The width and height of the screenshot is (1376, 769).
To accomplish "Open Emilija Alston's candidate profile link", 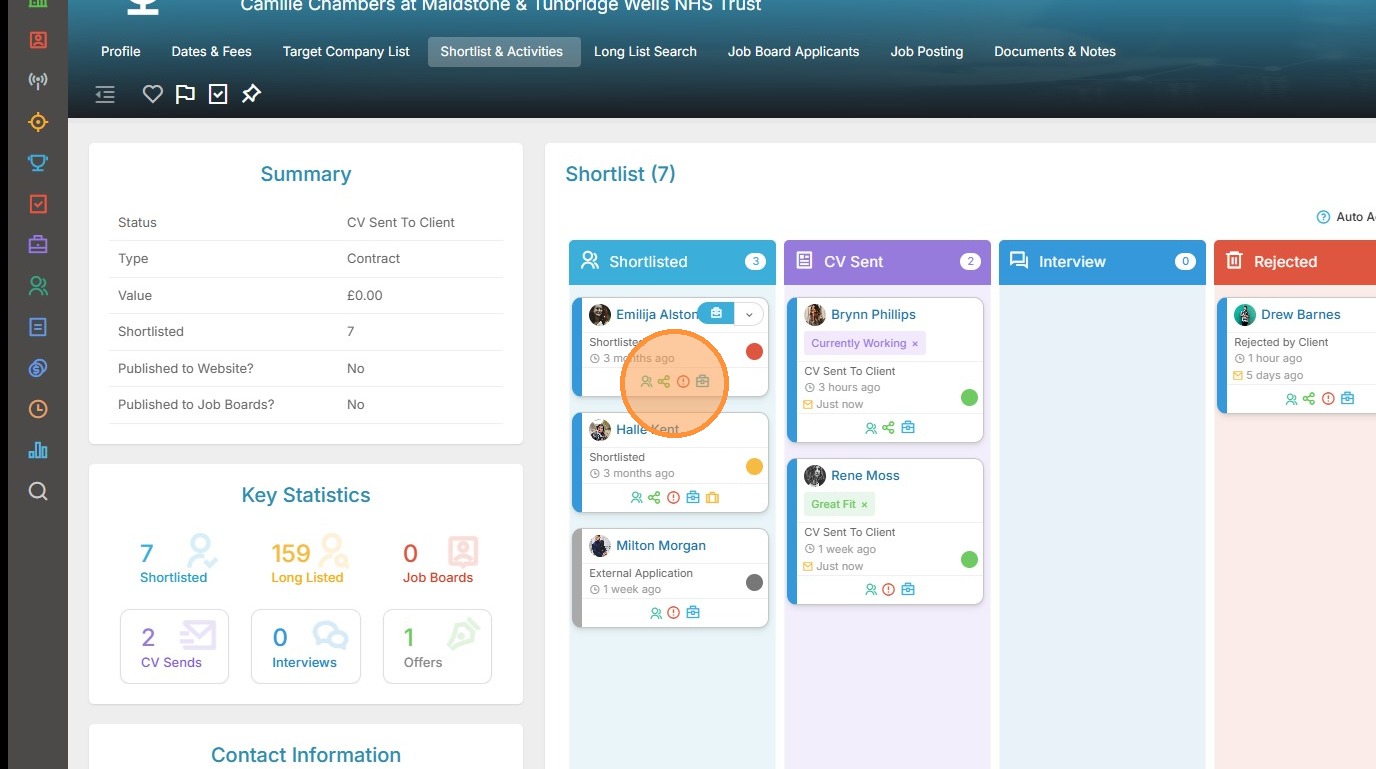I will point(657,314).
